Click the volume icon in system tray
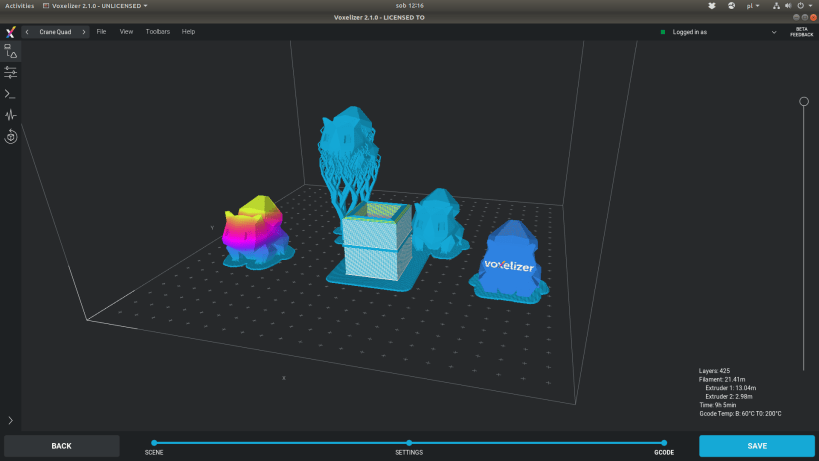This screenshot has height=461, width=819. [788, 6]
